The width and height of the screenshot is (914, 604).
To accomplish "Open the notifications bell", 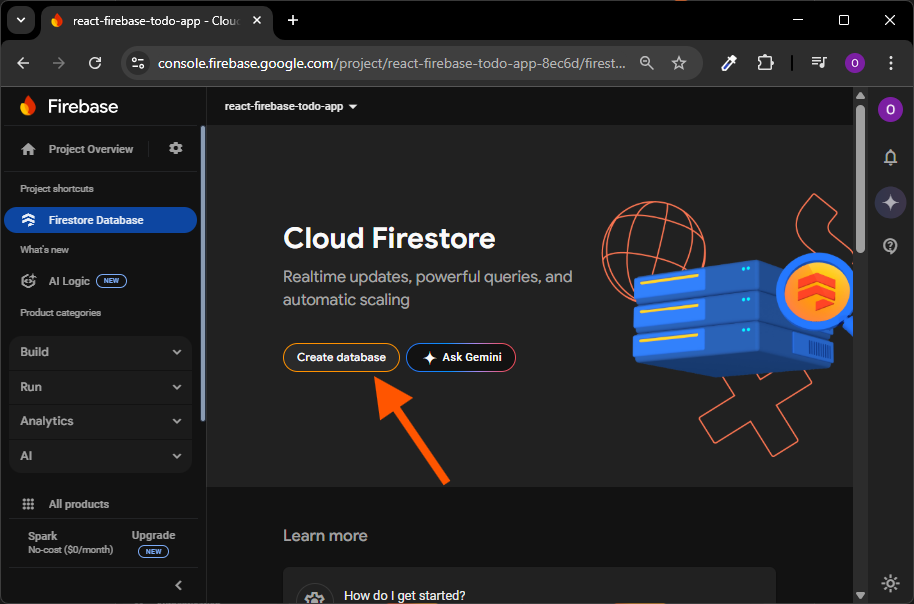I will (890, 157).
